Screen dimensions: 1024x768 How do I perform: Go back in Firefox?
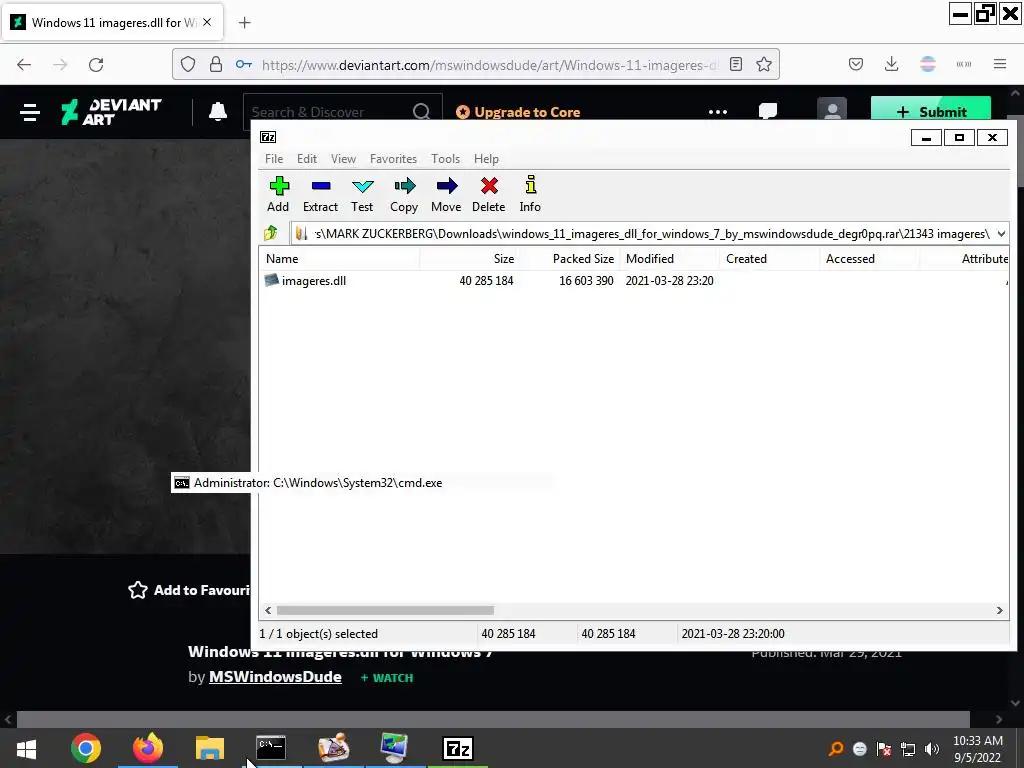[x=24, y=65]
